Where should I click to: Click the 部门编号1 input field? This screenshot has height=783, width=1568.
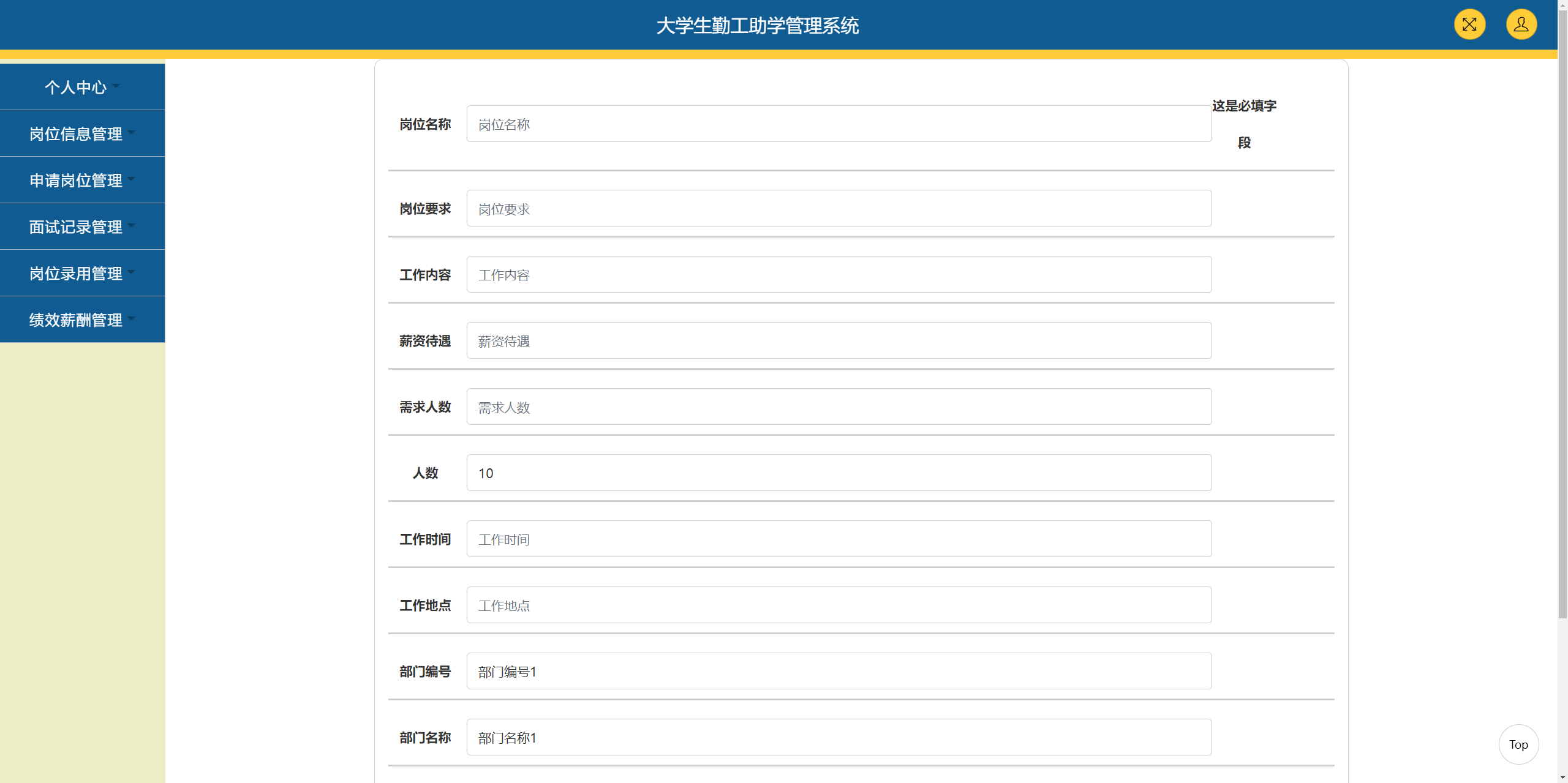coord(838,671)
